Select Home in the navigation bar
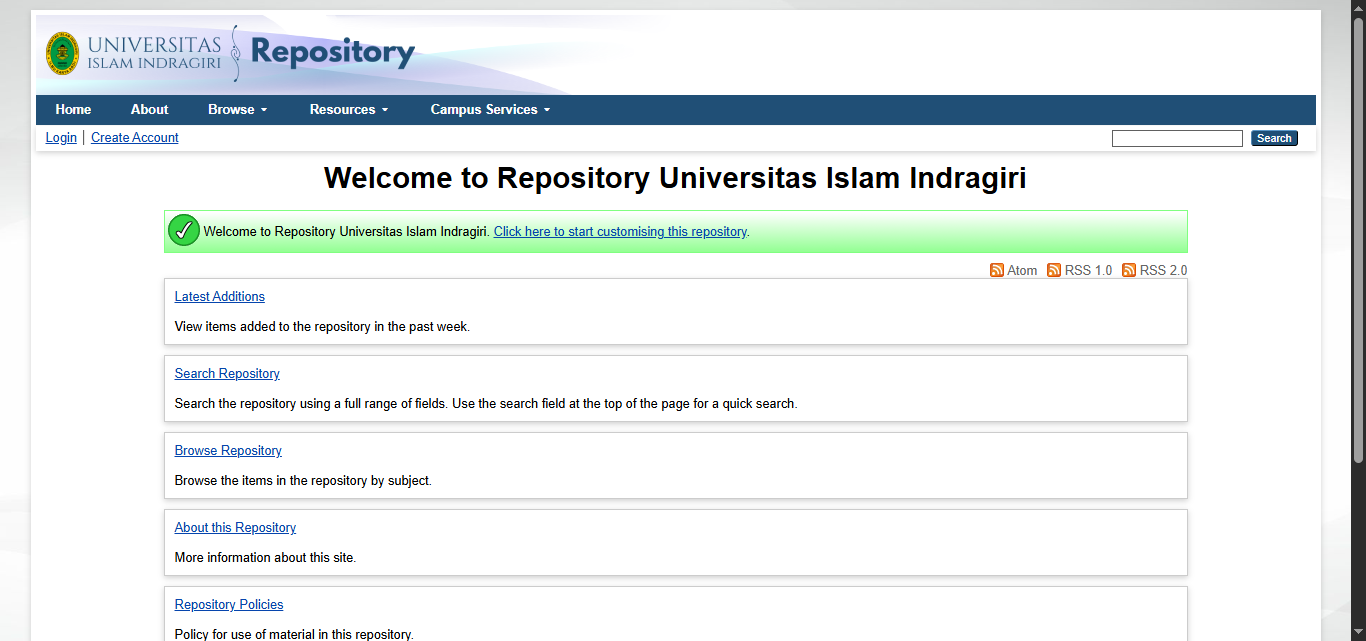 click(73, 109)
